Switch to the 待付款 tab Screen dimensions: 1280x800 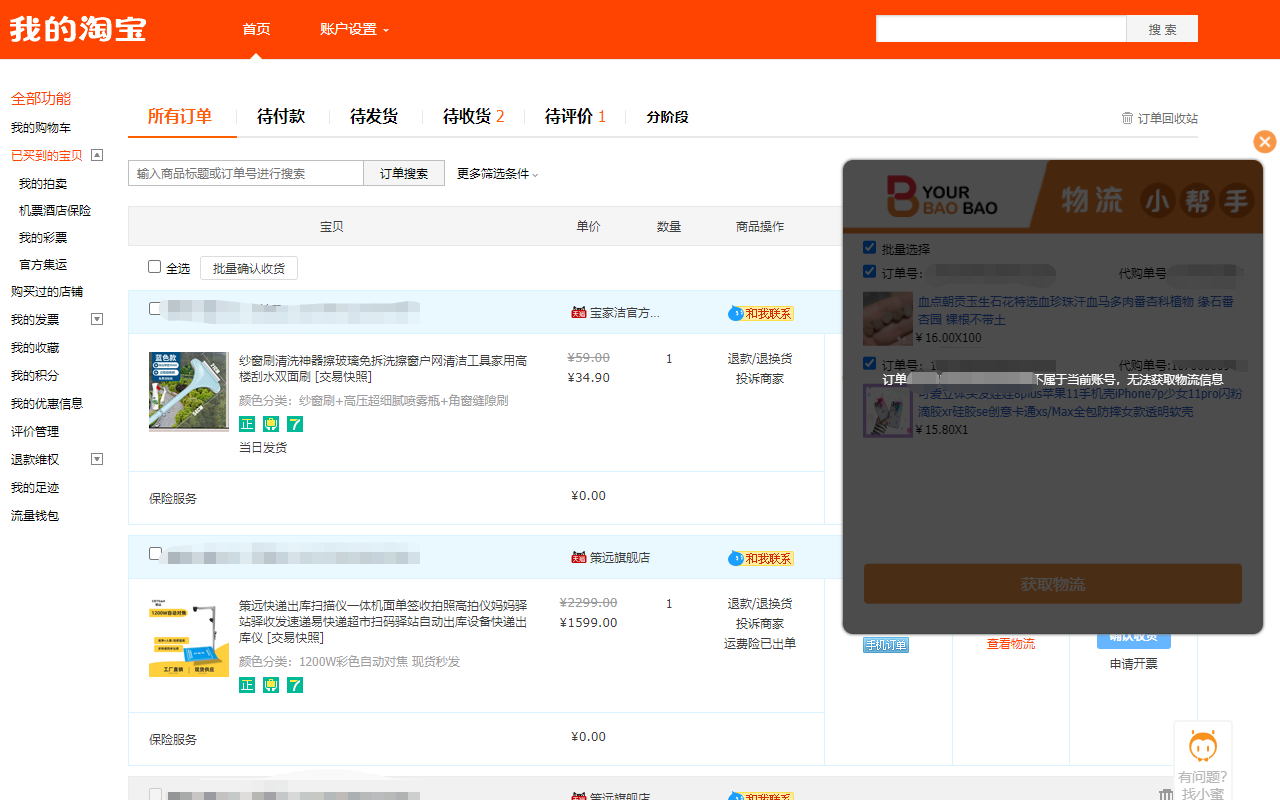(x=281, y=117)
